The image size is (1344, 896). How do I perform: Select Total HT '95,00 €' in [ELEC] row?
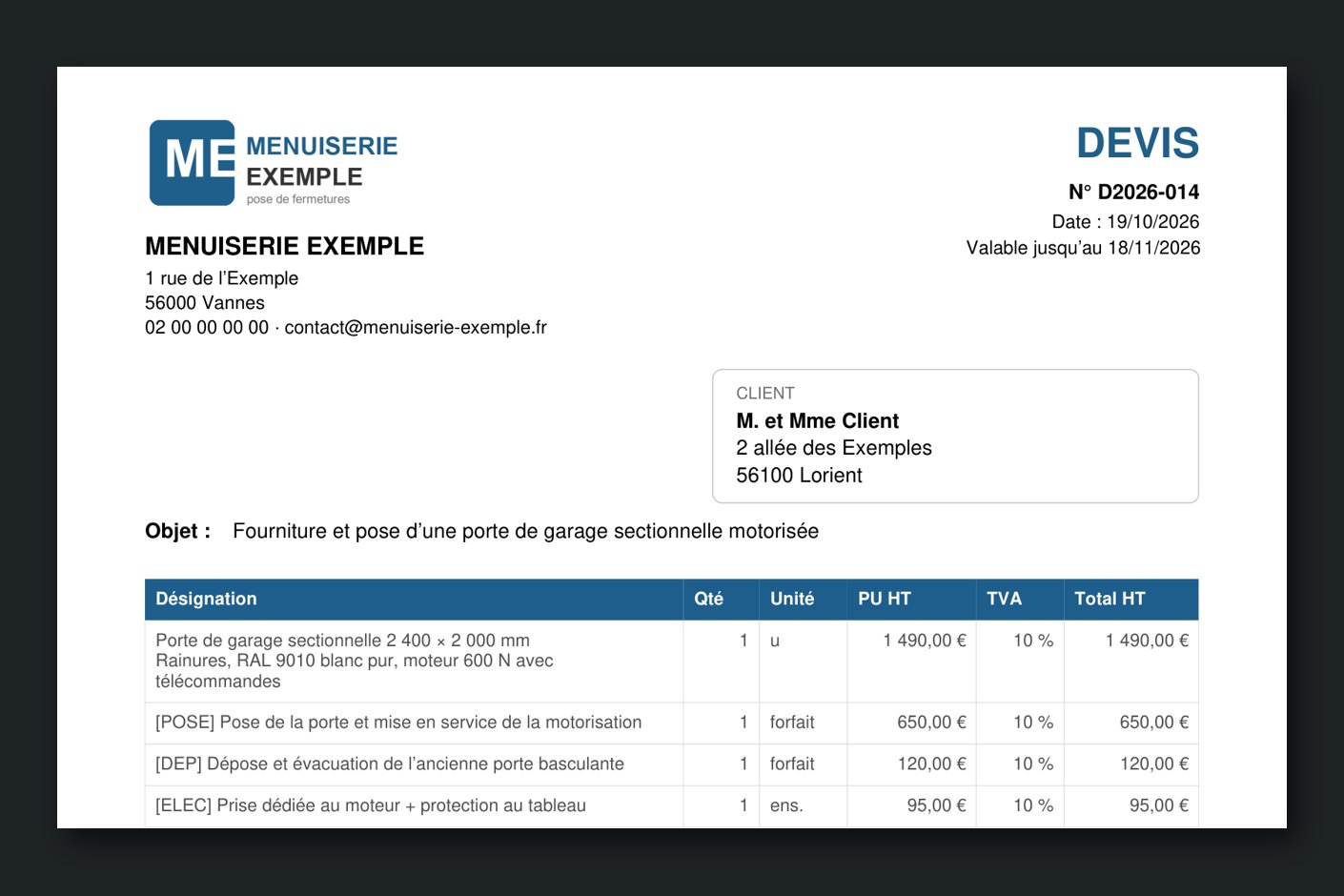point(1159,805)
